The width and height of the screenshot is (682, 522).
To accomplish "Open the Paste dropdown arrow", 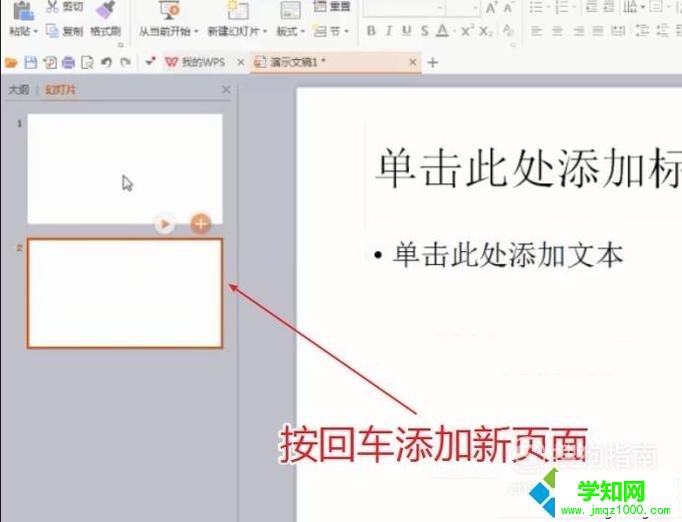I will (36, 31).
